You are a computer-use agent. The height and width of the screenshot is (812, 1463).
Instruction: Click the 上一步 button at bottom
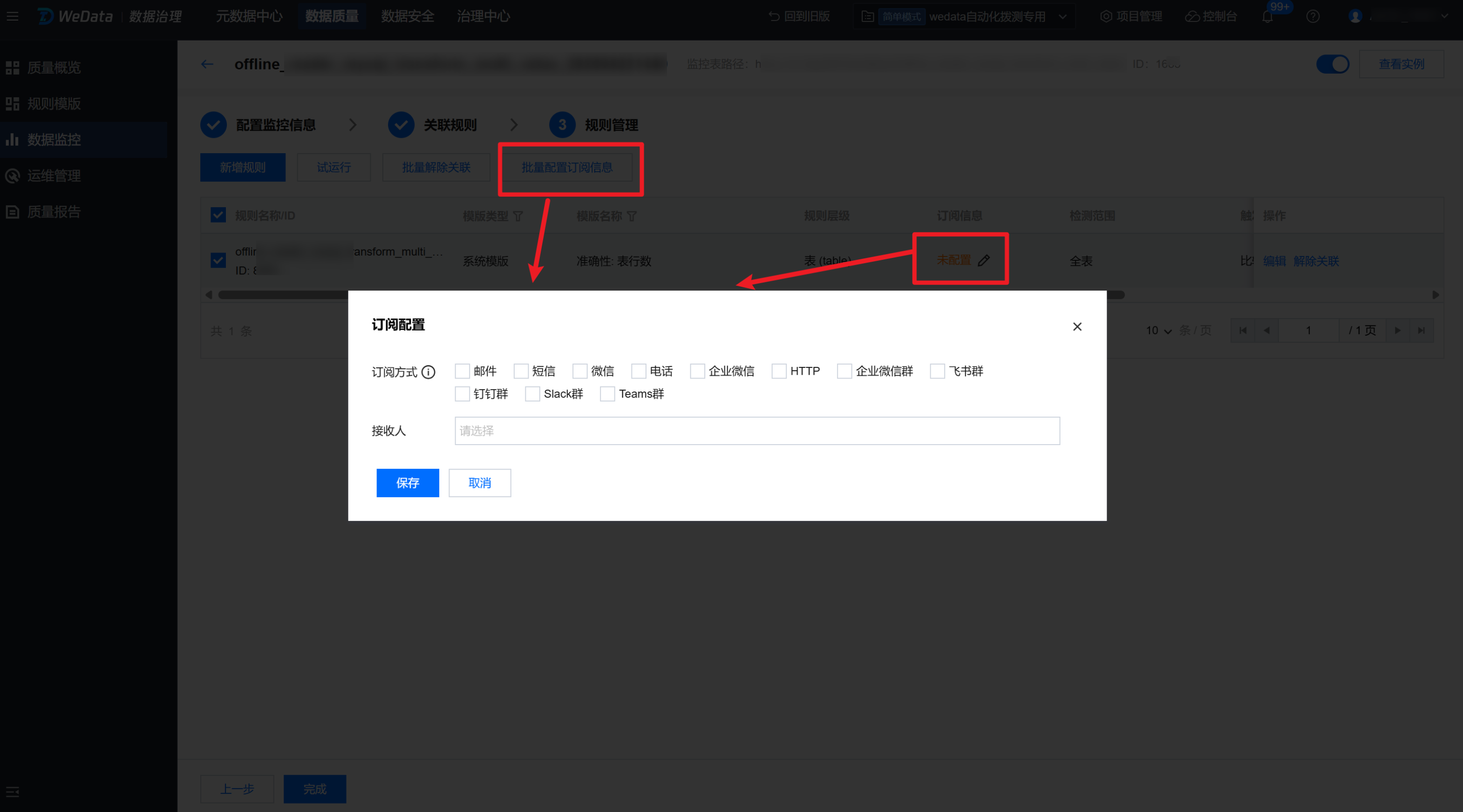(x=237, y=789)
